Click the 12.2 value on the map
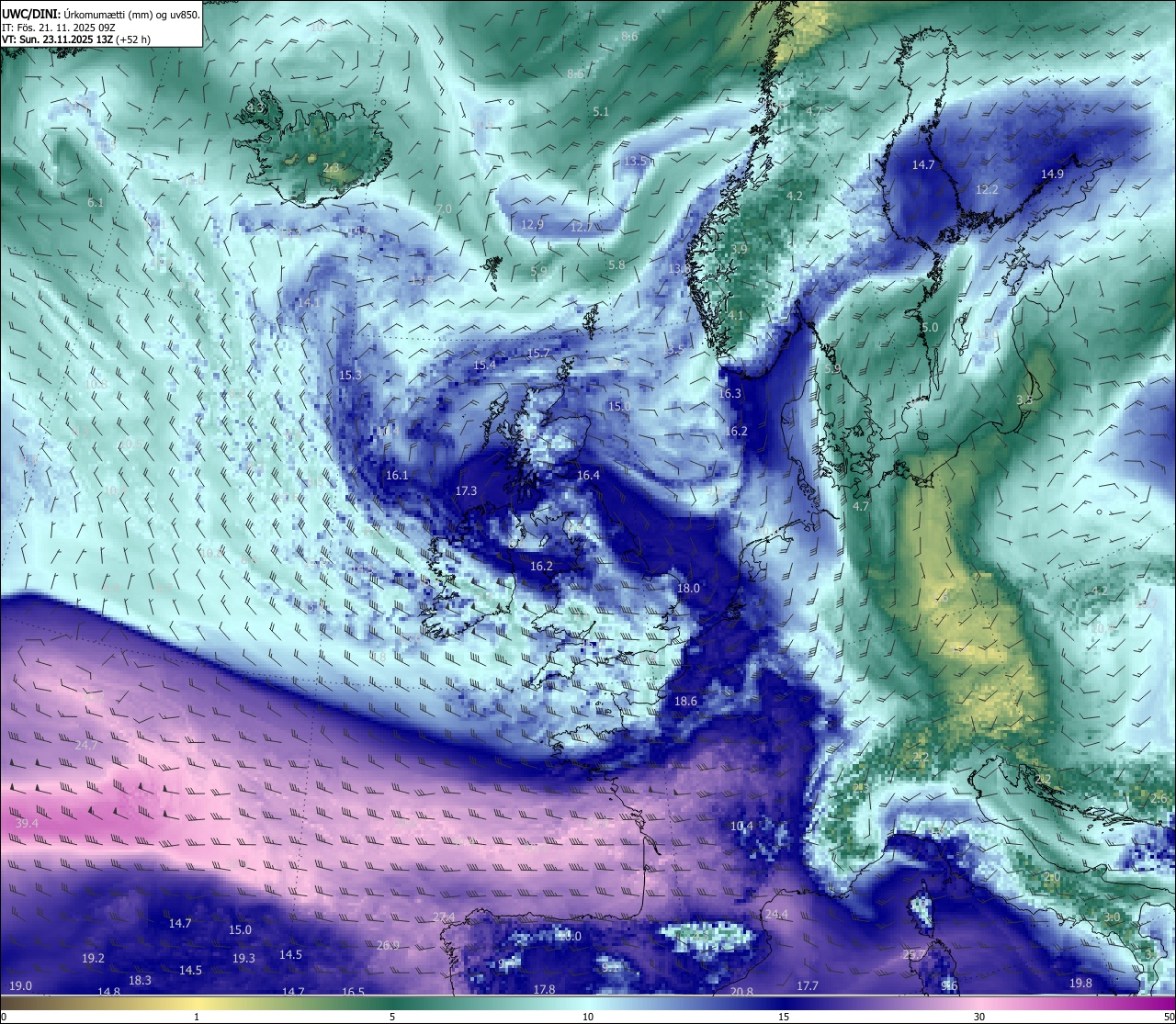 (x=987, y=189)
